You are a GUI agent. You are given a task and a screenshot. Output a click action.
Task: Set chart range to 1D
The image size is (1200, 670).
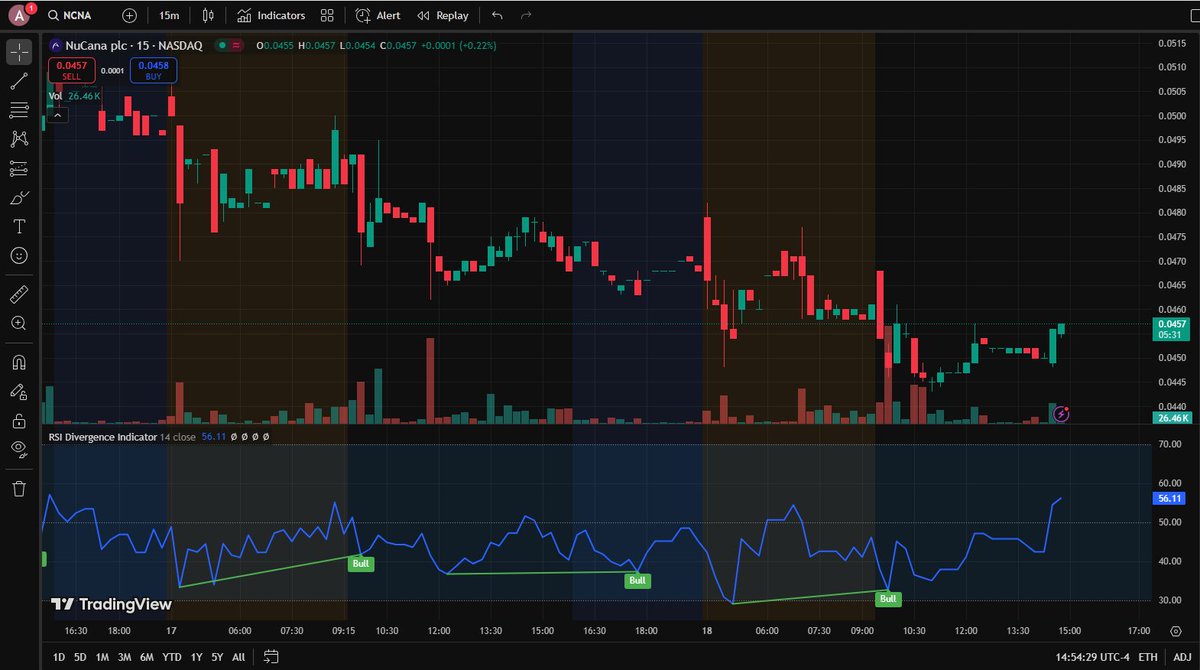point(59,657)
